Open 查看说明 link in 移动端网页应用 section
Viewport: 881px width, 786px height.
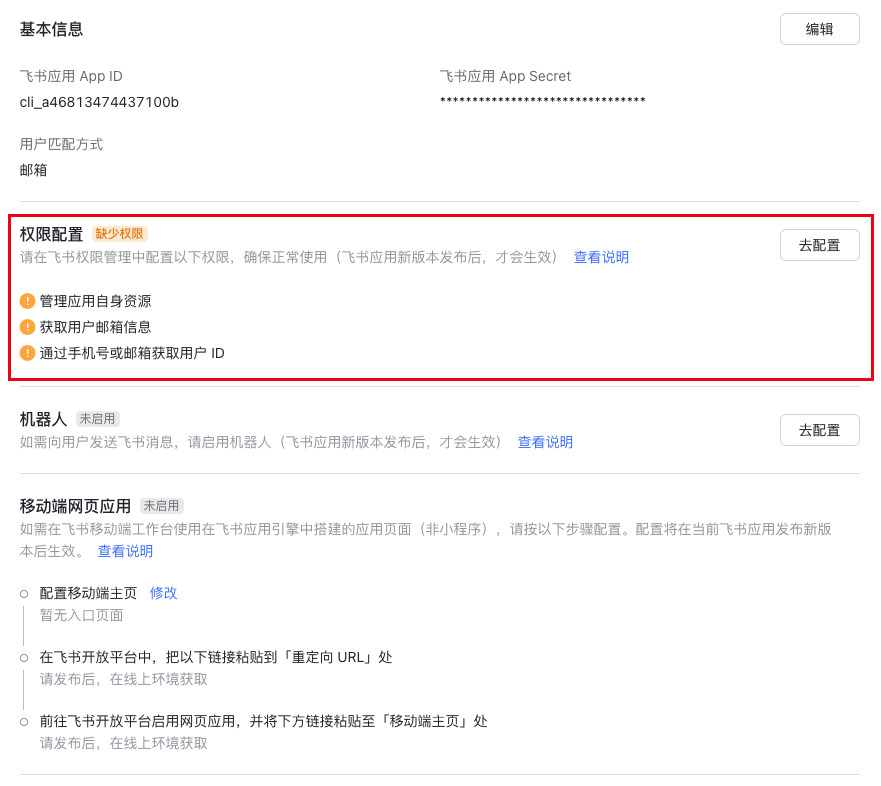[x=125, y=551]
